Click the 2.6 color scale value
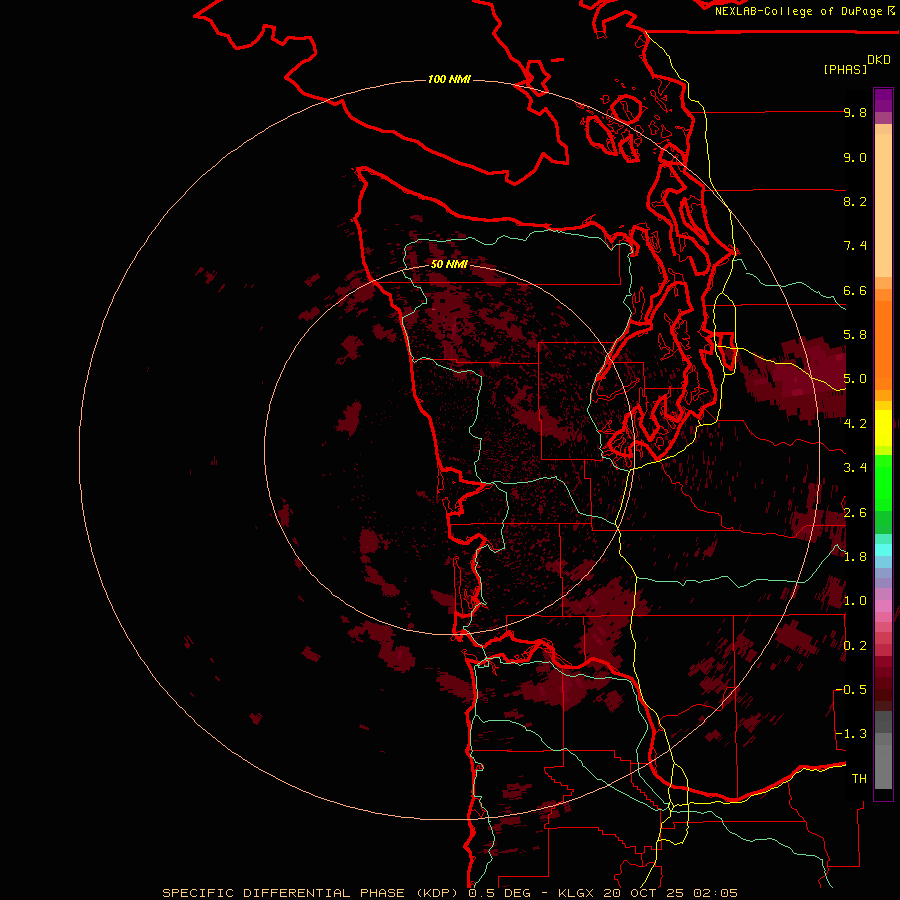The width and height of the screenshot is (900, 900). tap(855, 513)
